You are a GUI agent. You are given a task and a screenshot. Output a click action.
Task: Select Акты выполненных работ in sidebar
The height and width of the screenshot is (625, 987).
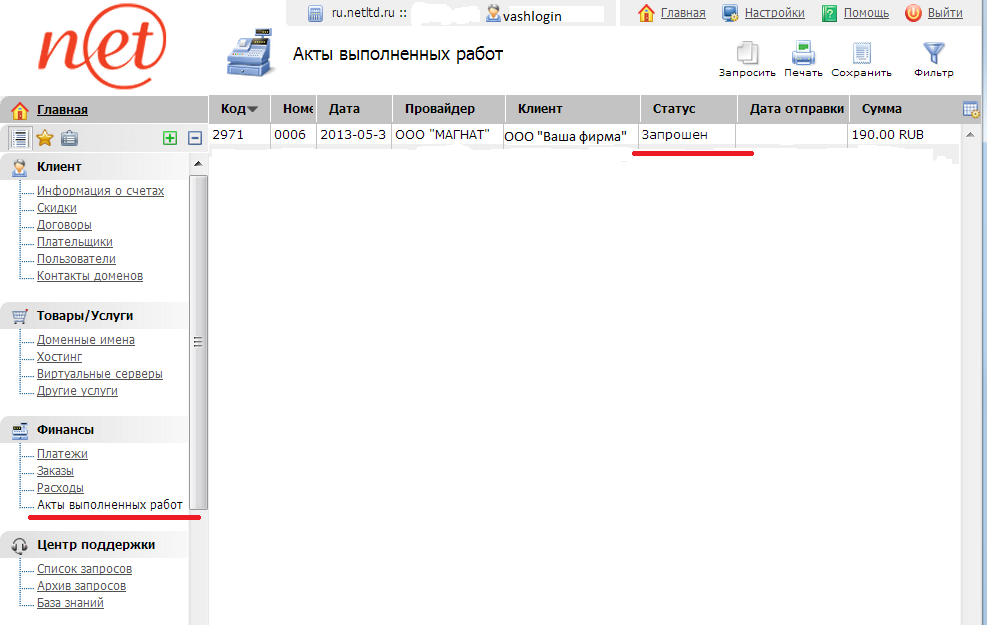[109, 505]
